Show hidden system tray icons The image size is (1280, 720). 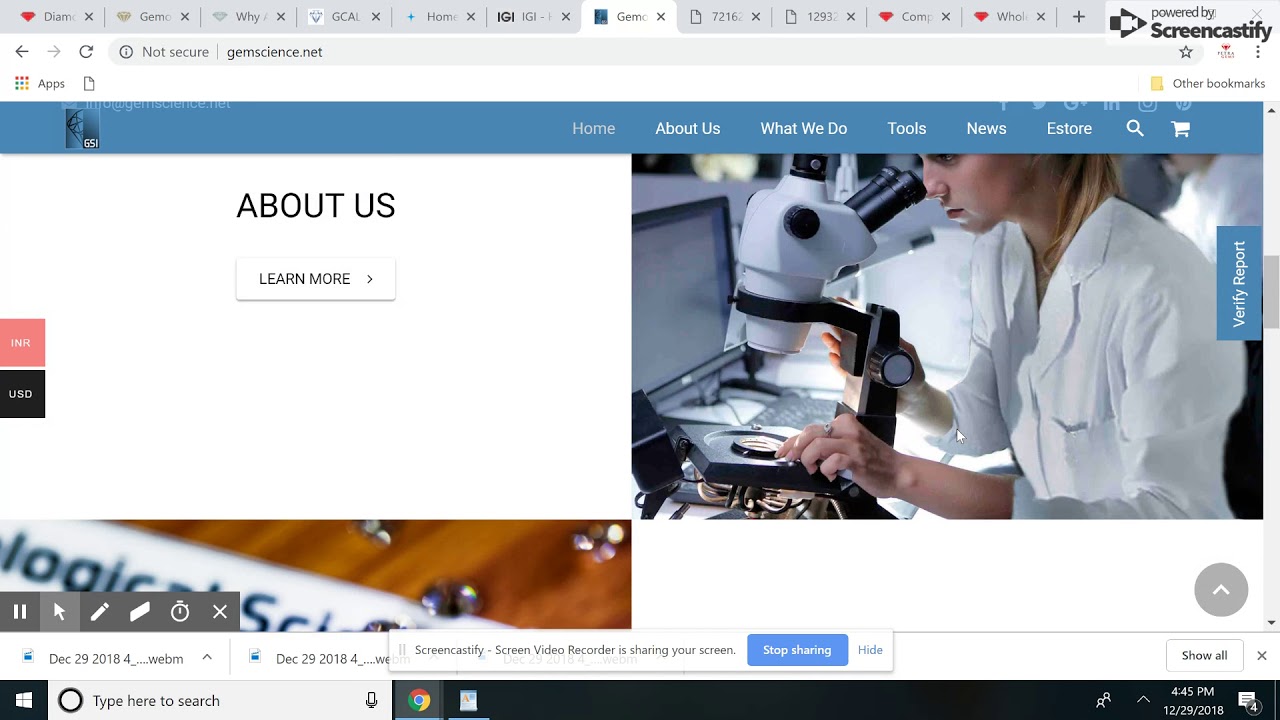pos(1143,701)
